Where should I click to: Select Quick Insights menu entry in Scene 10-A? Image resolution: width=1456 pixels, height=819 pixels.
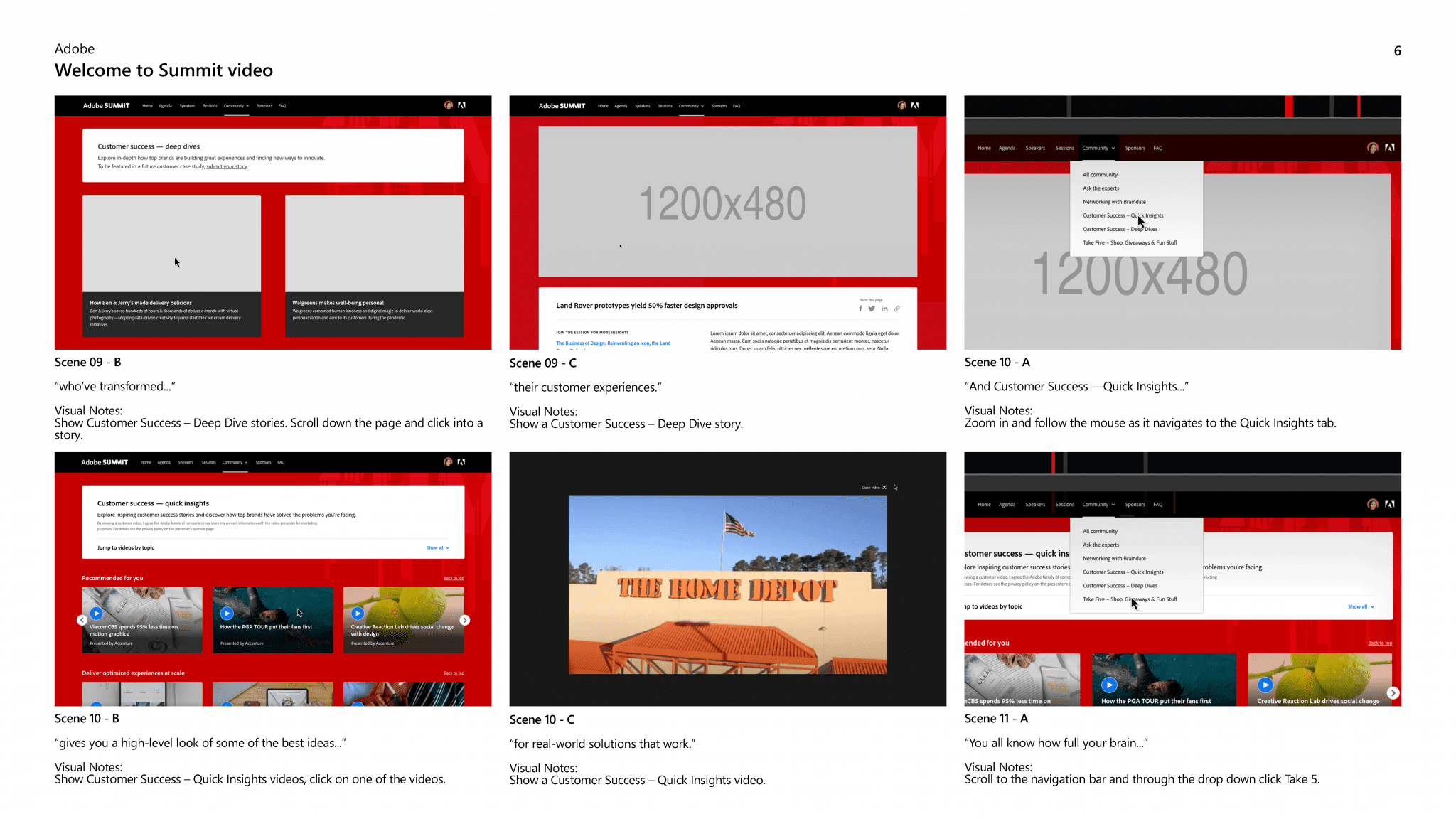pyautogui.click(x=1123, y=215)
